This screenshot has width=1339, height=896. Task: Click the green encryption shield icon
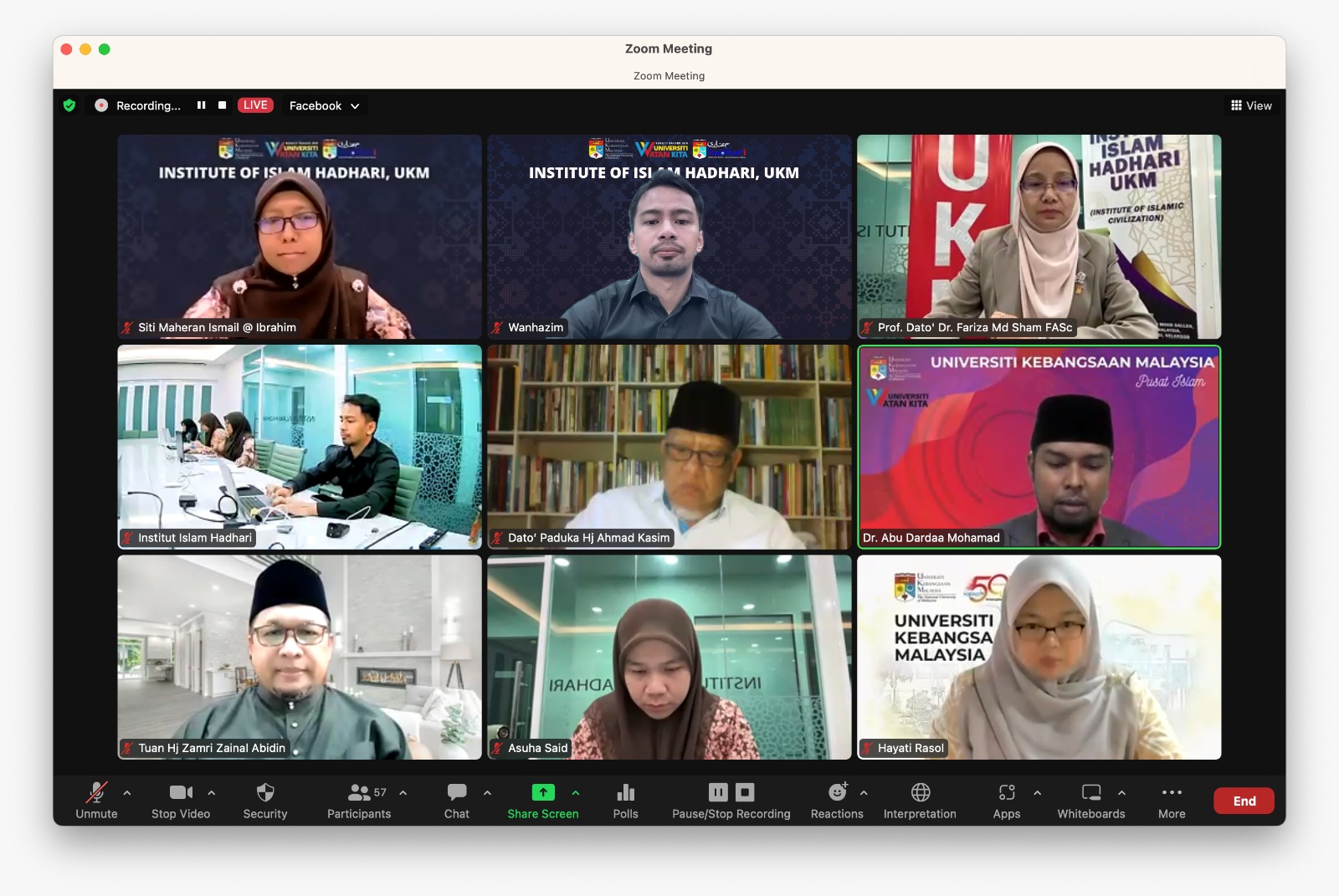tap(69, 105)
